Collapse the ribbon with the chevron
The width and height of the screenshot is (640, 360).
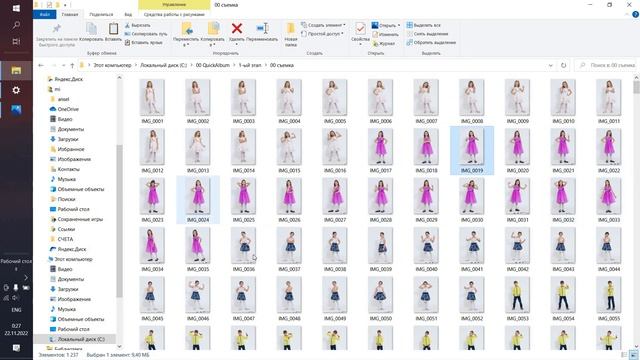point(627,15)
